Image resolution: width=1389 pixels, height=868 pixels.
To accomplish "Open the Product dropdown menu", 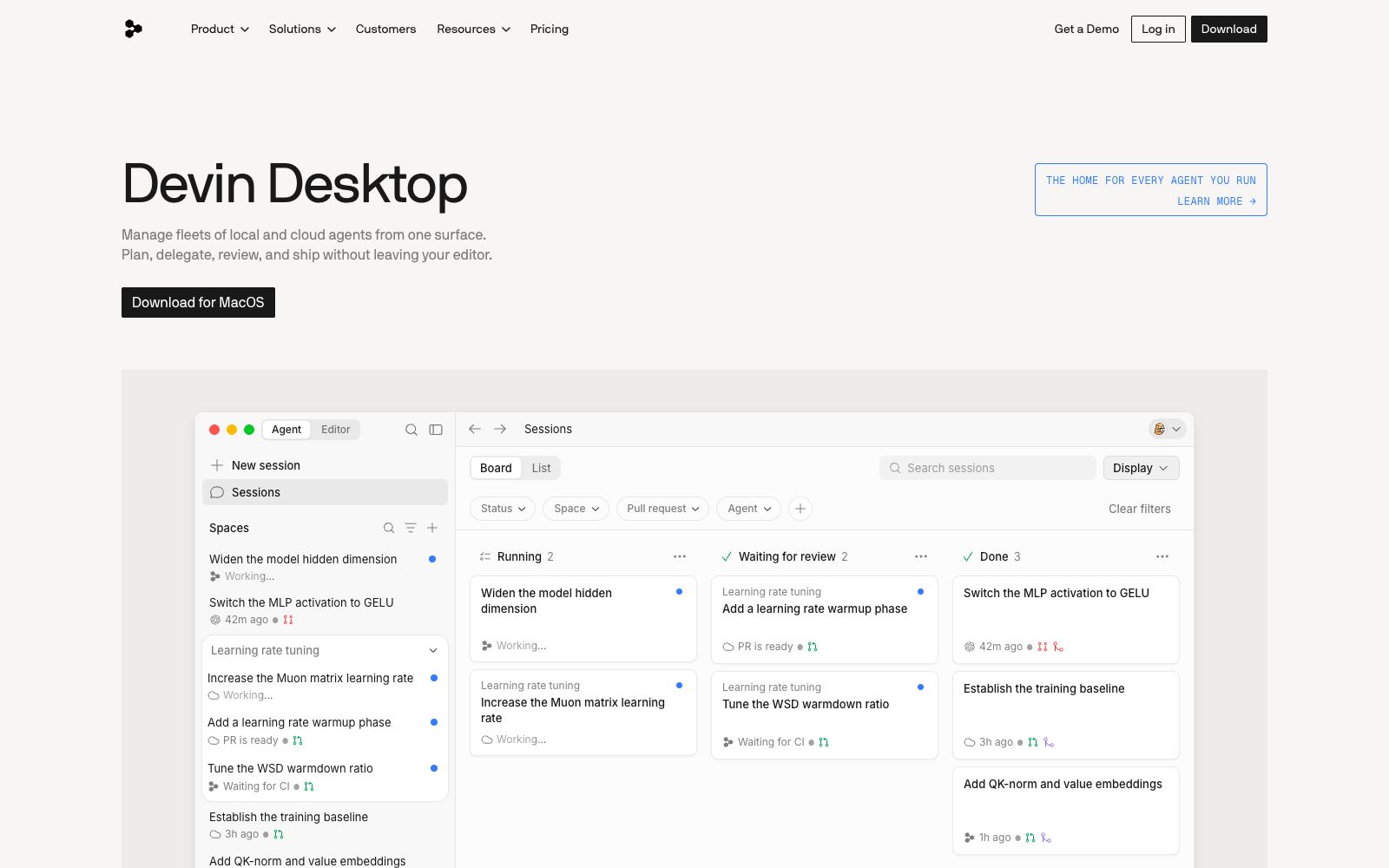I will coord(220,29).
